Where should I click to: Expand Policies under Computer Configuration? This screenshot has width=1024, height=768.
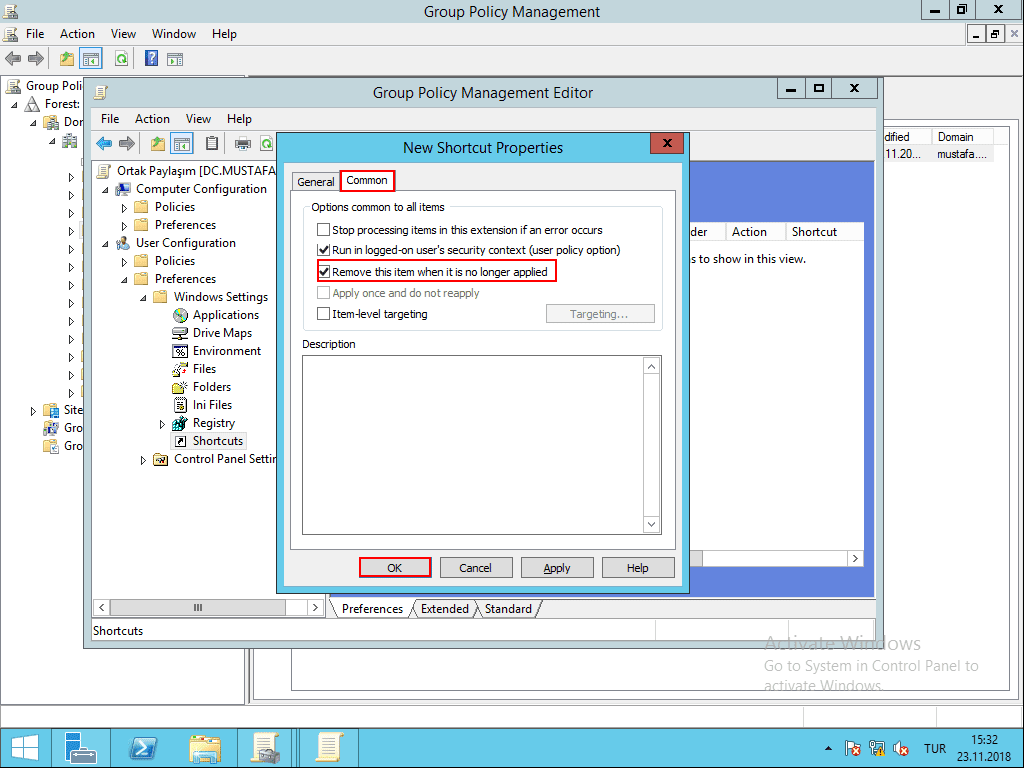tap(124, 208)
